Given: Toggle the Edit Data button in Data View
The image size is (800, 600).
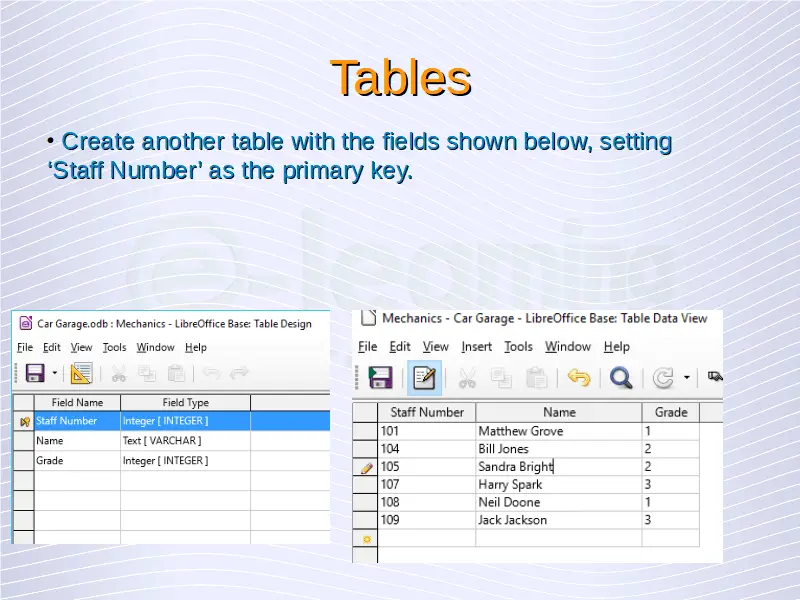Looking at the screenshot, I should click(x=424, y=378).
